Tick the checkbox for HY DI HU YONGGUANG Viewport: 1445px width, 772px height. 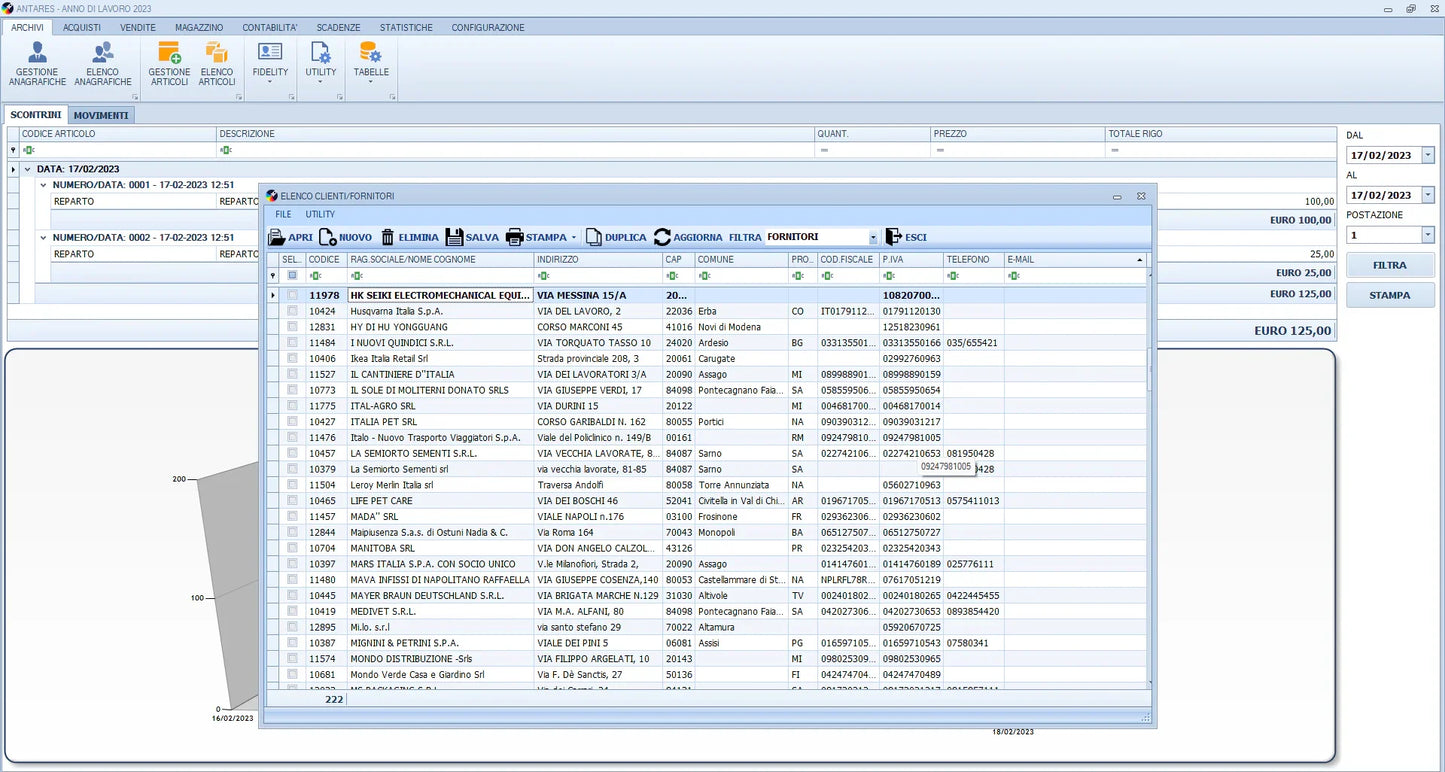(x=292, y=327)
